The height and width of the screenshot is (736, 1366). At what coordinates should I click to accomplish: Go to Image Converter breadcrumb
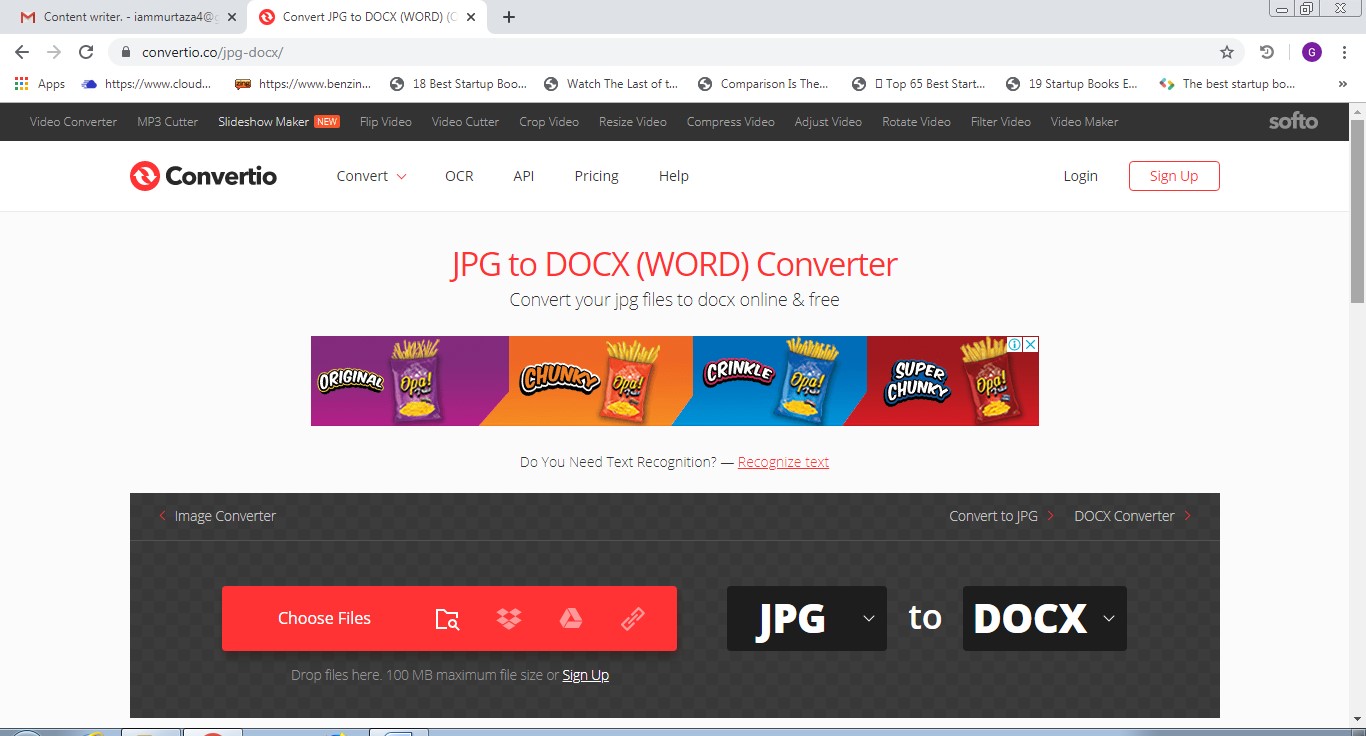point(217,516)
